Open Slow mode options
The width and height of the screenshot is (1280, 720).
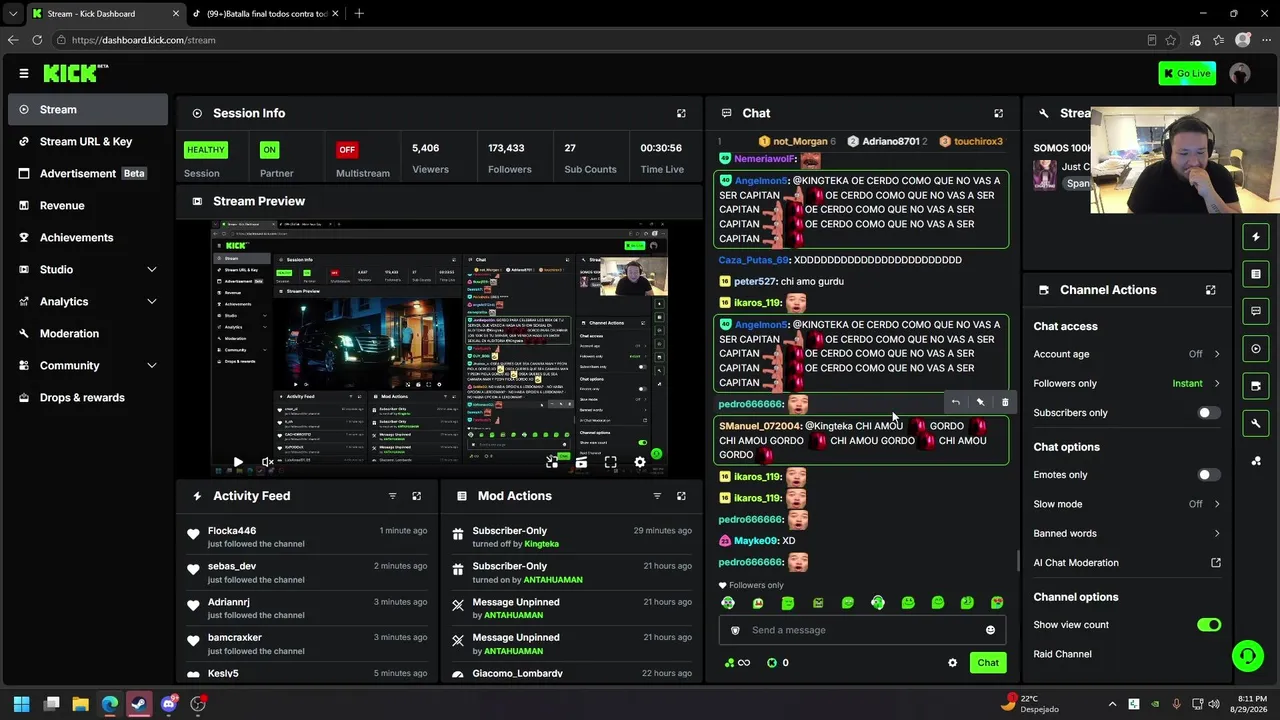(x=1127, y=504)
